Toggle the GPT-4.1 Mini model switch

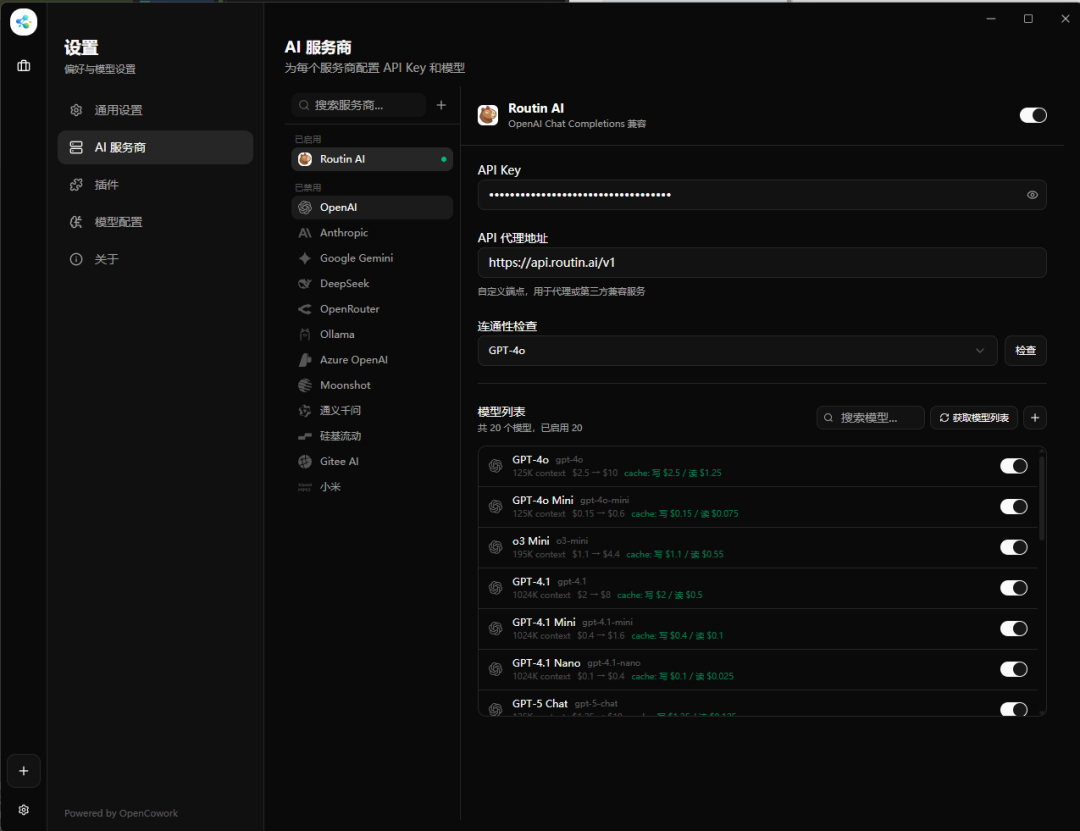pos(1013,628)
